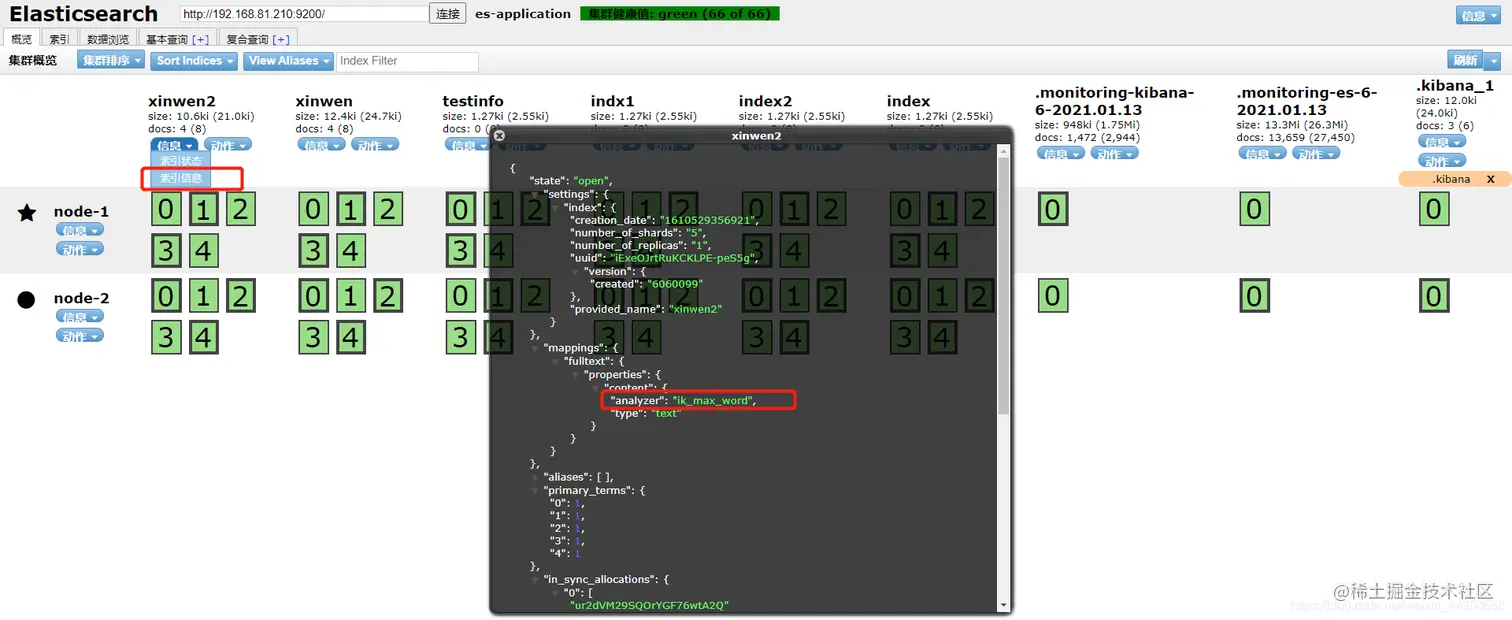Click the dialog's vertical scrollbar

coord(1004,285)
